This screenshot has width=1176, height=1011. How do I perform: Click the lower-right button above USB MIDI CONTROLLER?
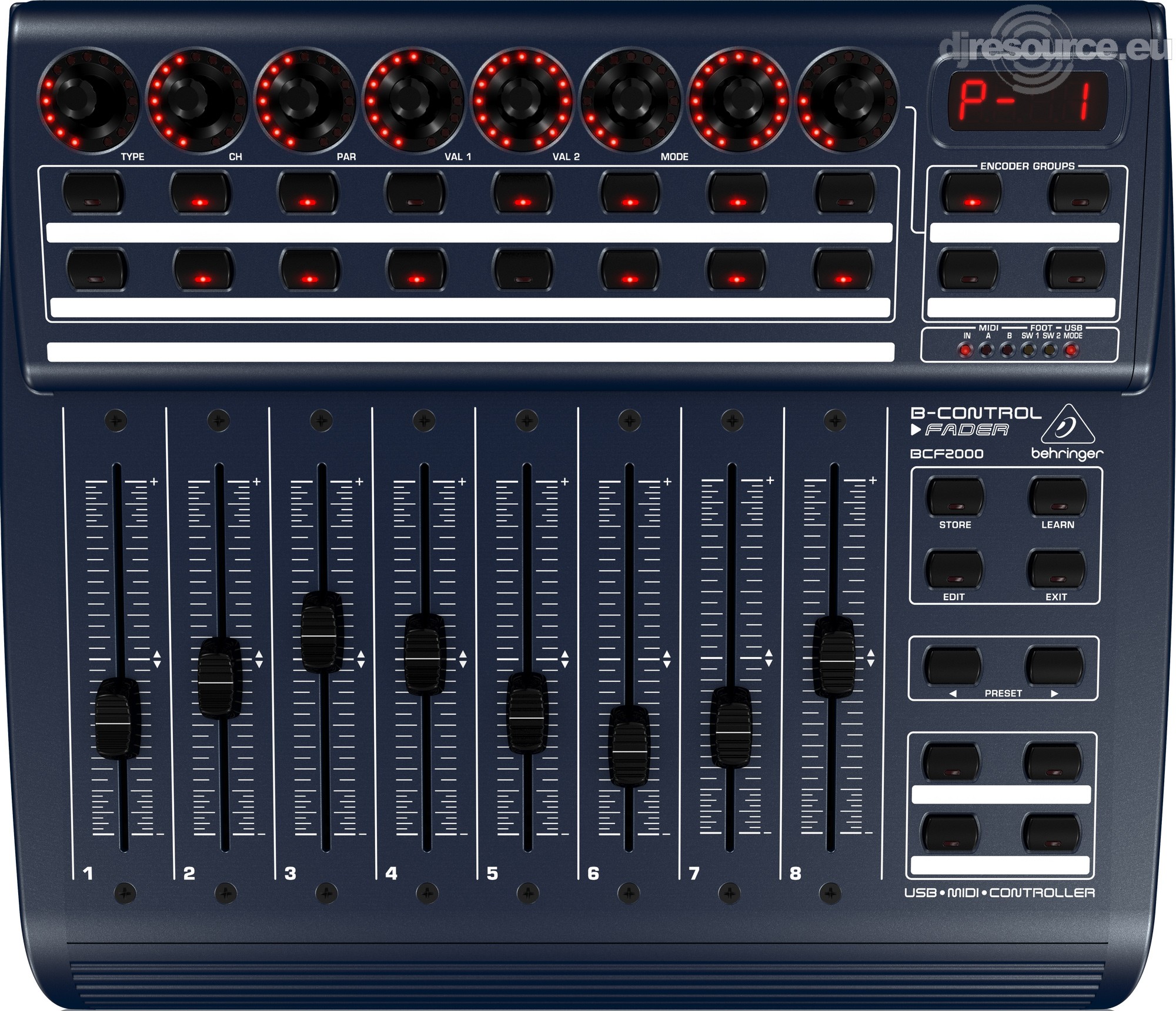(x=1051, y=833)
